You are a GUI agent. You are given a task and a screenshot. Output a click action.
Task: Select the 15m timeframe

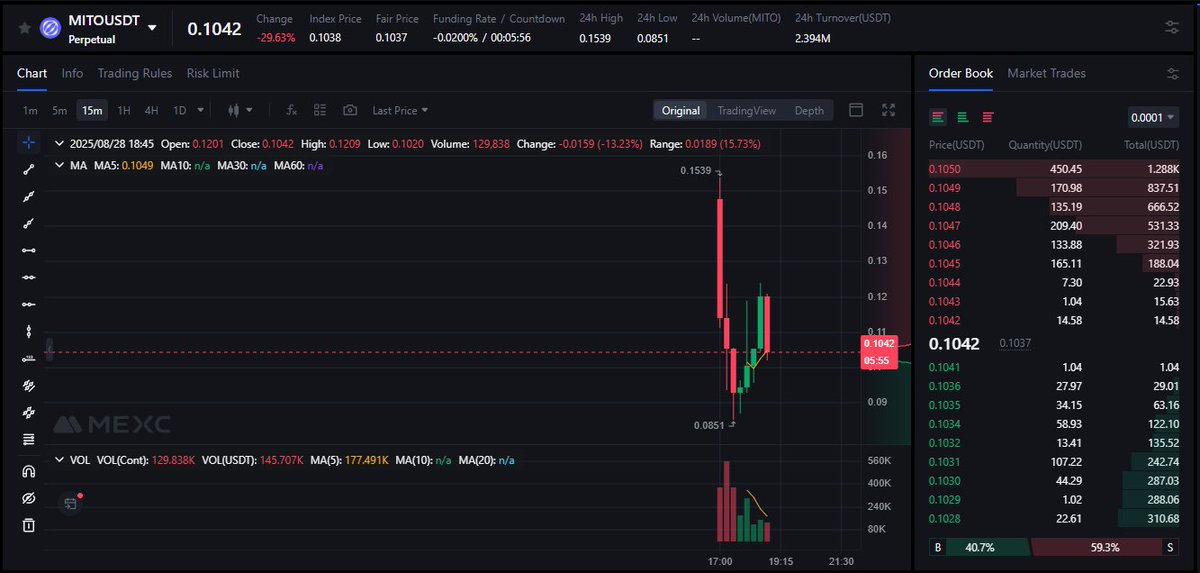point(92,110)
